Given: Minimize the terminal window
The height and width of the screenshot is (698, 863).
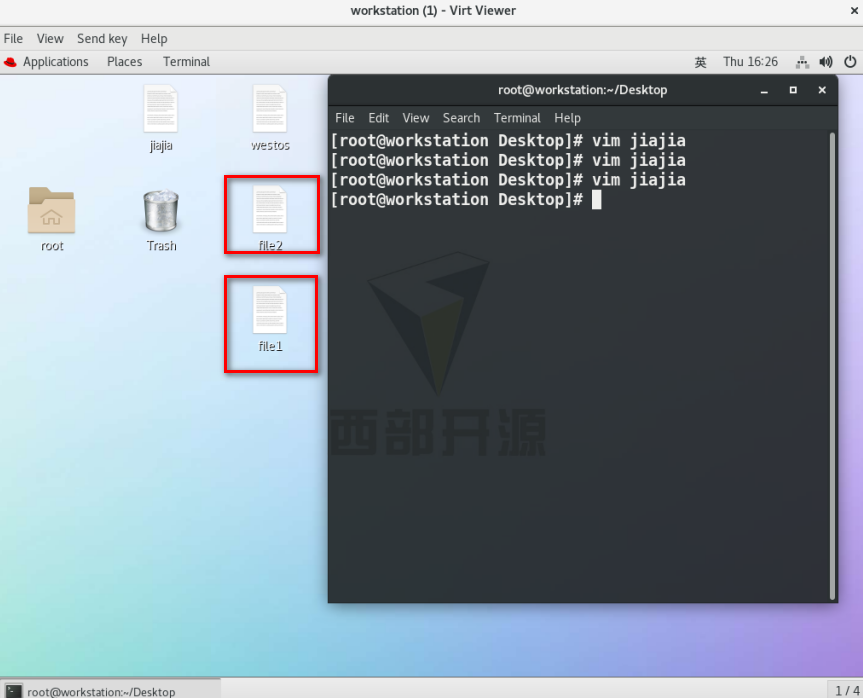Looking at the screenshot, I should pyautogui.click(x=764, y=90).
